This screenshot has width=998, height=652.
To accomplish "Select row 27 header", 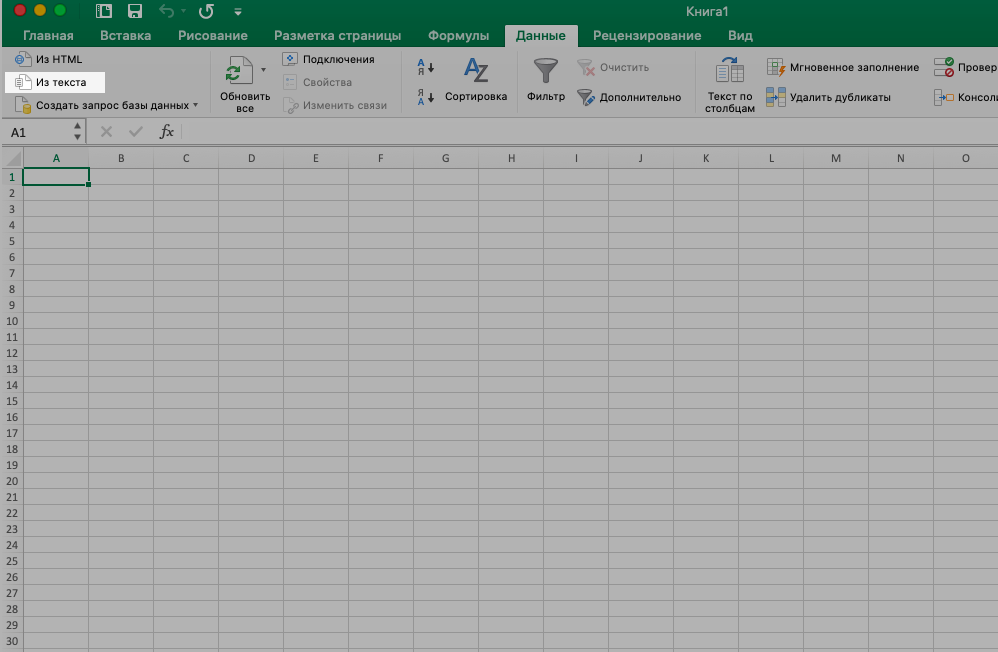I will [12, 593].
